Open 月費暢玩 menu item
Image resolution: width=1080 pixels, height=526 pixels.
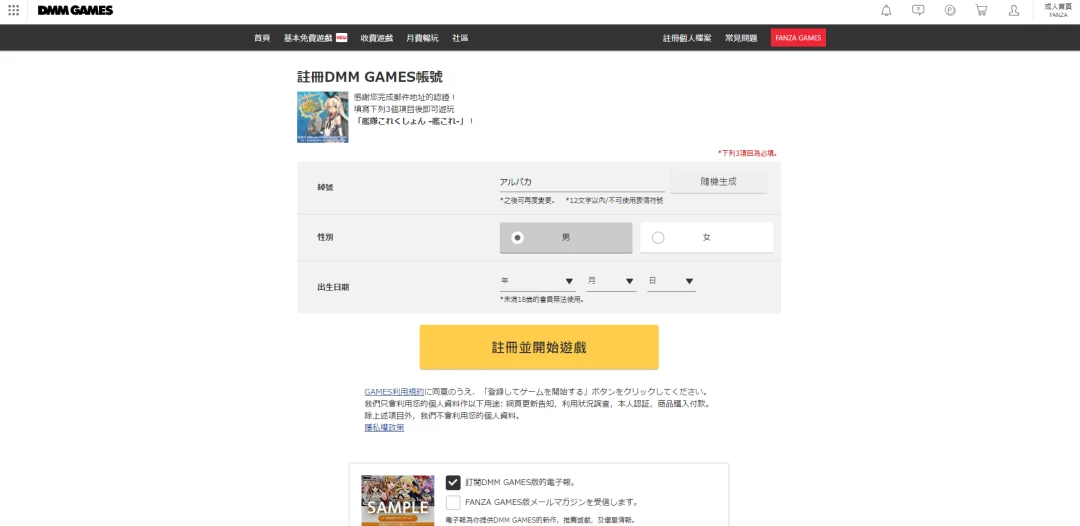click(422, 38)
